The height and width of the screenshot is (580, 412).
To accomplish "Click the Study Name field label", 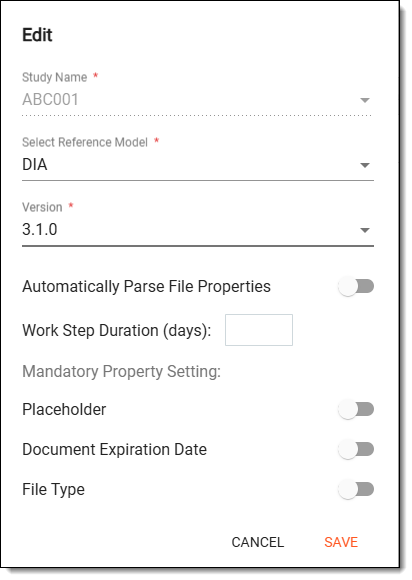I will click(55, 77).
